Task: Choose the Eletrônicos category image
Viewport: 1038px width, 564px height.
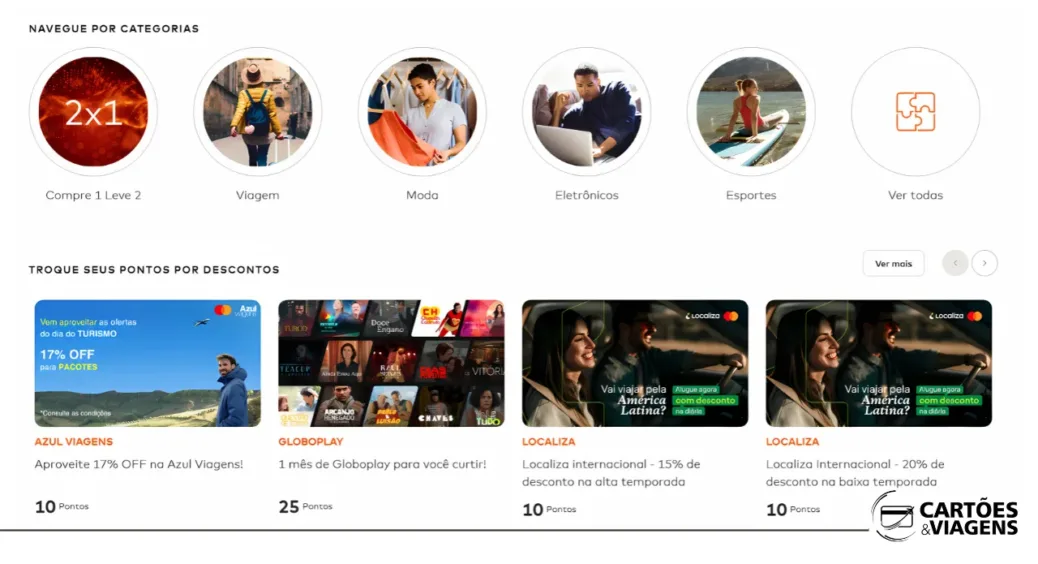Action: tap(587, 111)
